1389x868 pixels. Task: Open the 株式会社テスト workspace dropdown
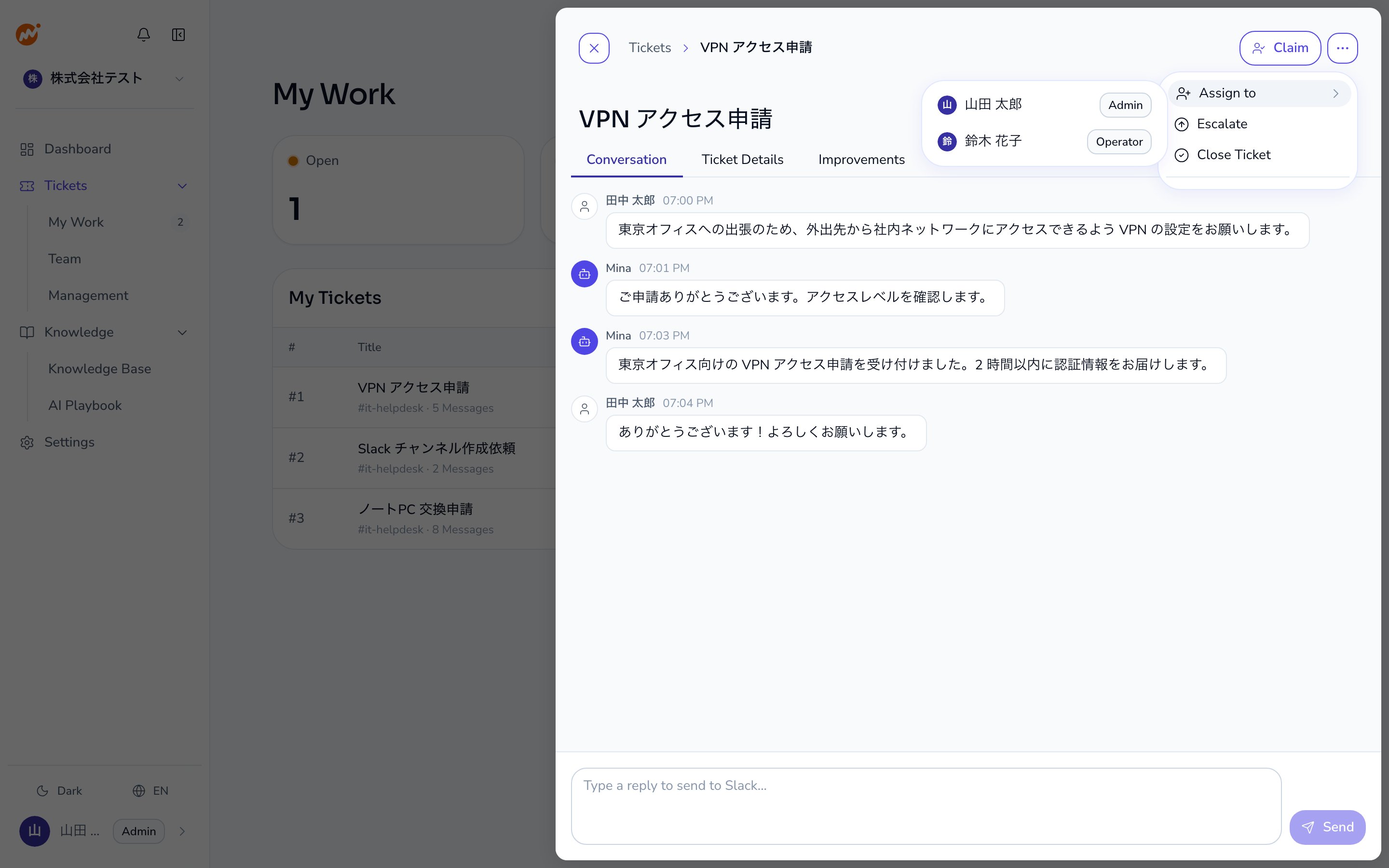coord(105,78)
